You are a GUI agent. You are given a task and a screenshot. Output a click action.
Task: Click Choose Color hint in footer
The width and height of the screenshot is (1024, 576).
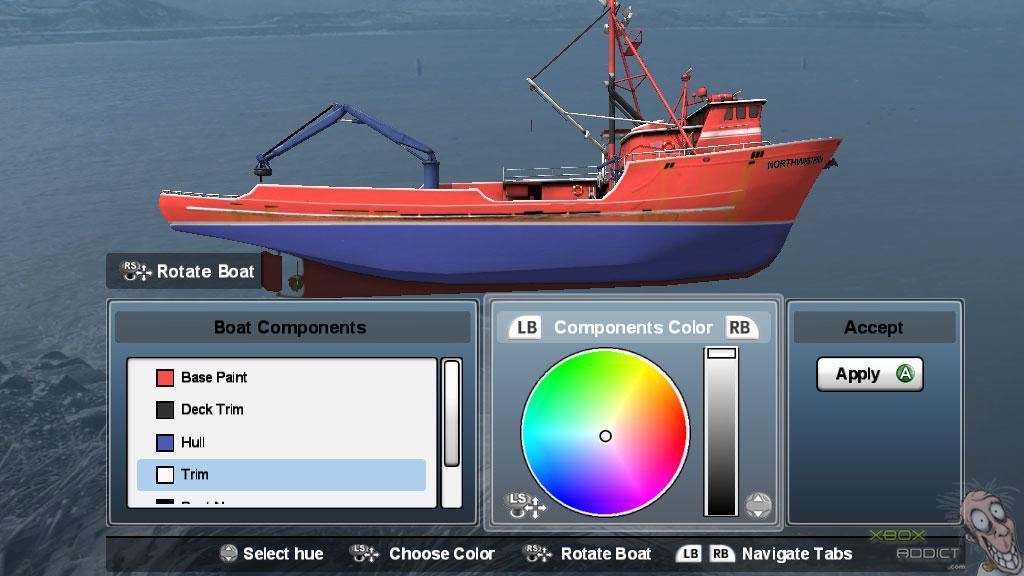coord(441,554)
